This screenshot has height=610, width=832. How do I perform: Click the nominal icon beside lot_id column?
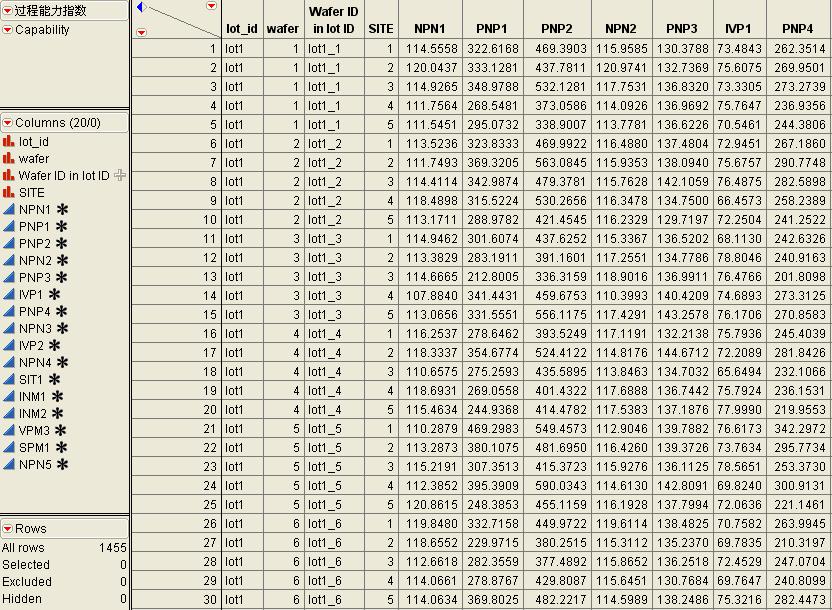(8, 142)
